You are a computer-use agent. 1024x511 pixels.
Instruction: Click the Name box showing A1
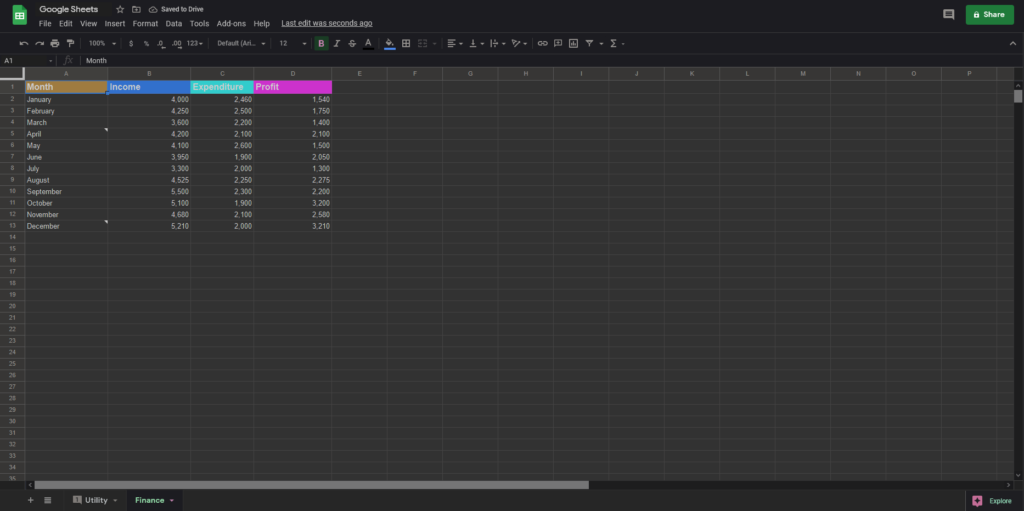click(28, 60)
